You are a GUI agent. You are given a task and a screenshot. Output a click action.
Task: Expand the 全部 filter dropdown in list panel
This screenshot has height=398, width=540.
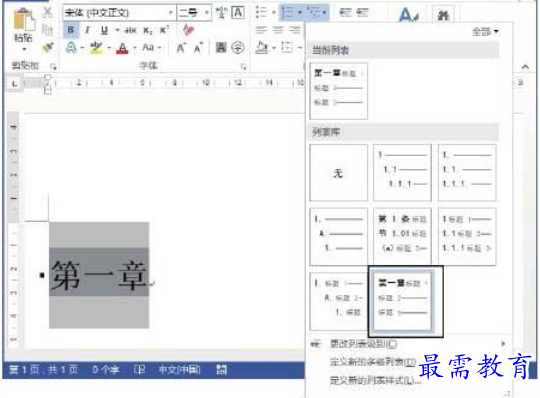pyautogui.click(x=486, y=32)
